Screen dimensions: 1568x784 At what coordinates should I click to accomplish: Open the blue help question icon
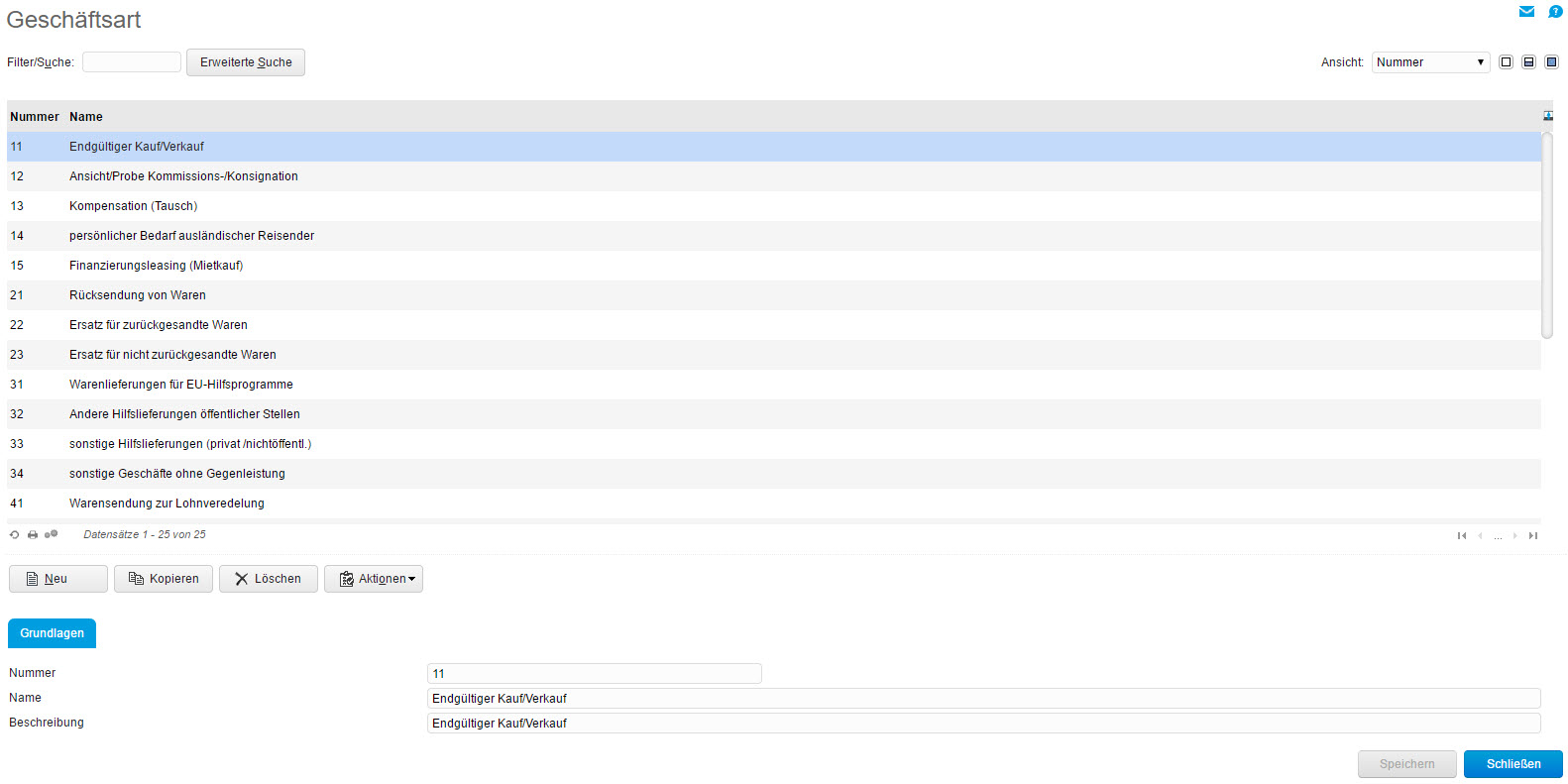tap(1555, 12)
